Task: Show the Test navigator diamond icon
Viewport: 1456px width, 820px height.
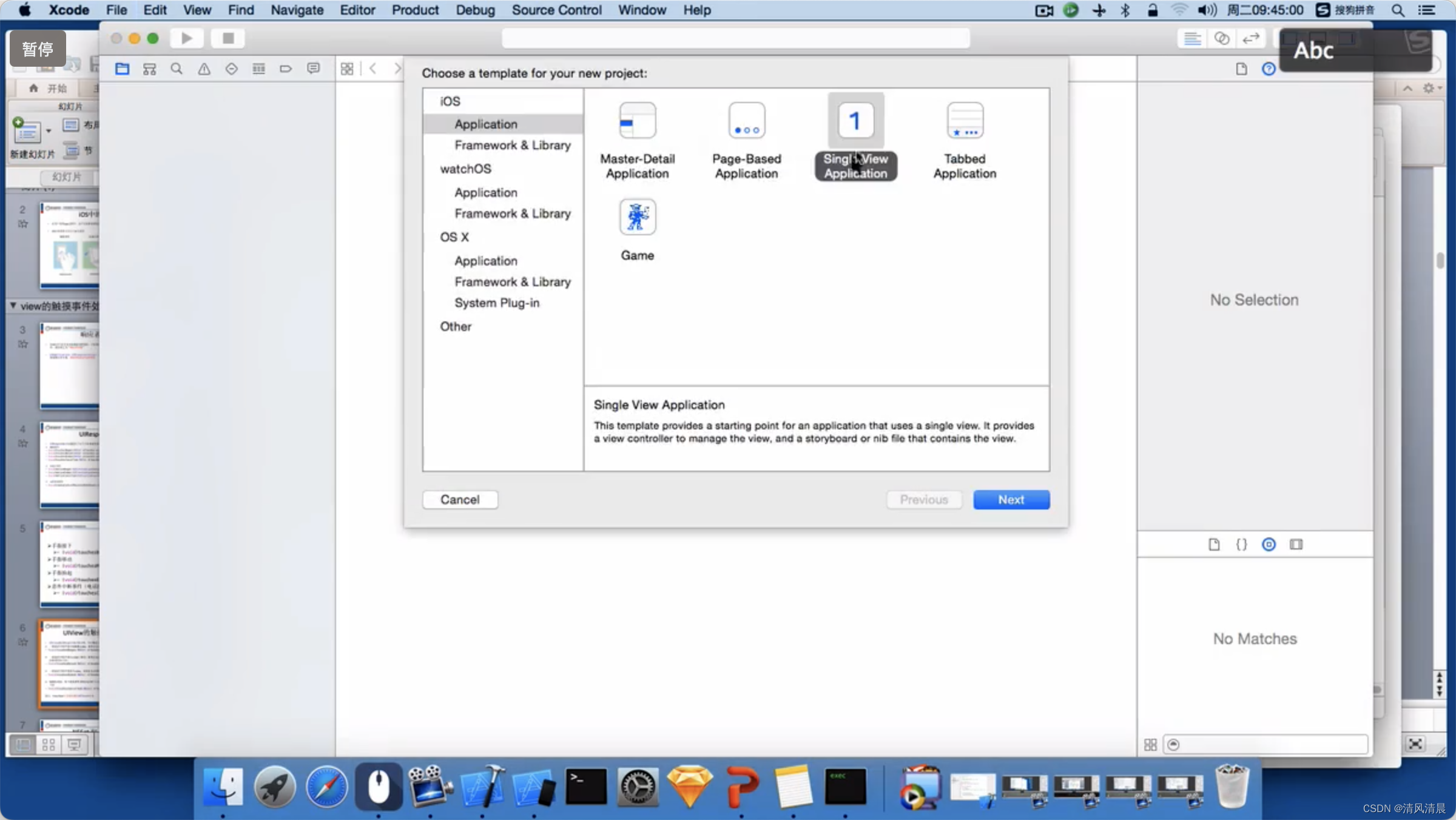Action: 231,69
